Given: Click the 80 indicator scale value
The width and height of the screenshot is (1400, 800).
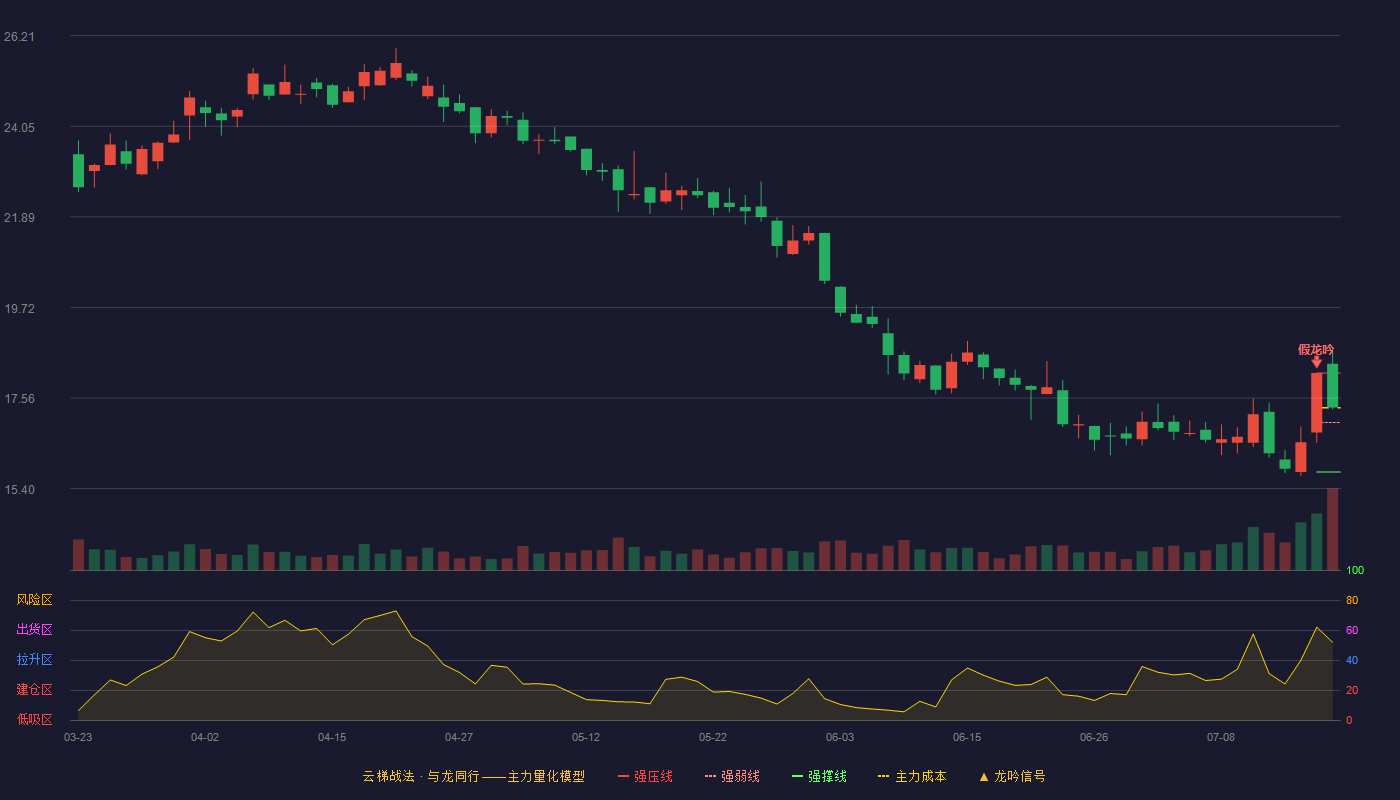Looking at the screenshot, I should tap(1352, 600).
